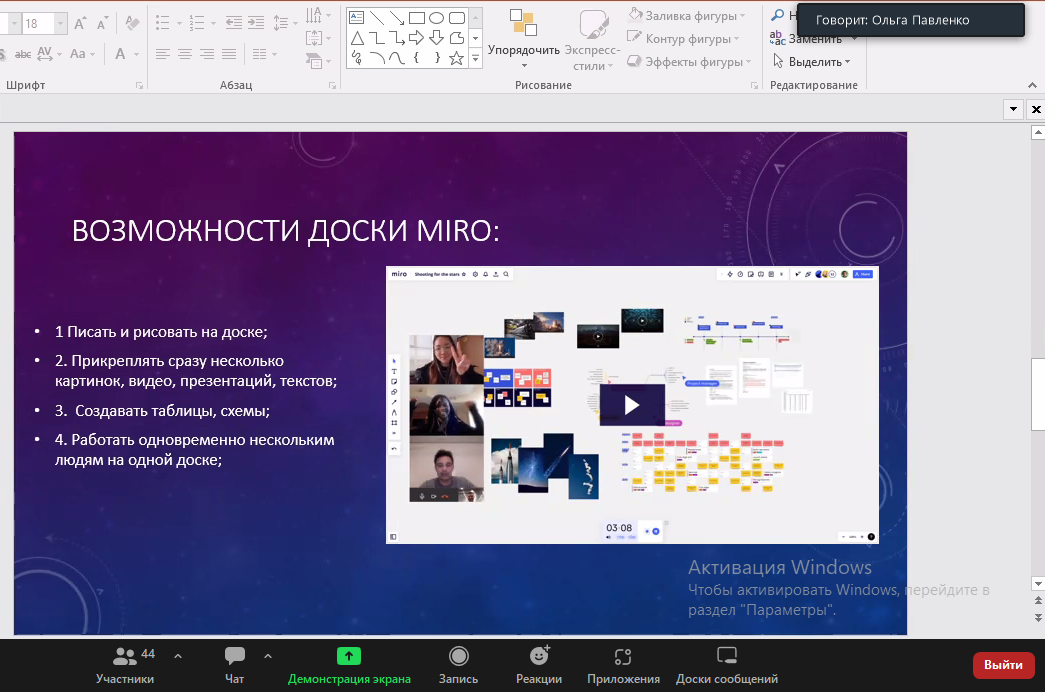The image size is (1045, 692).
Task: Click the Найти magnifier icon
Action: 777,15
